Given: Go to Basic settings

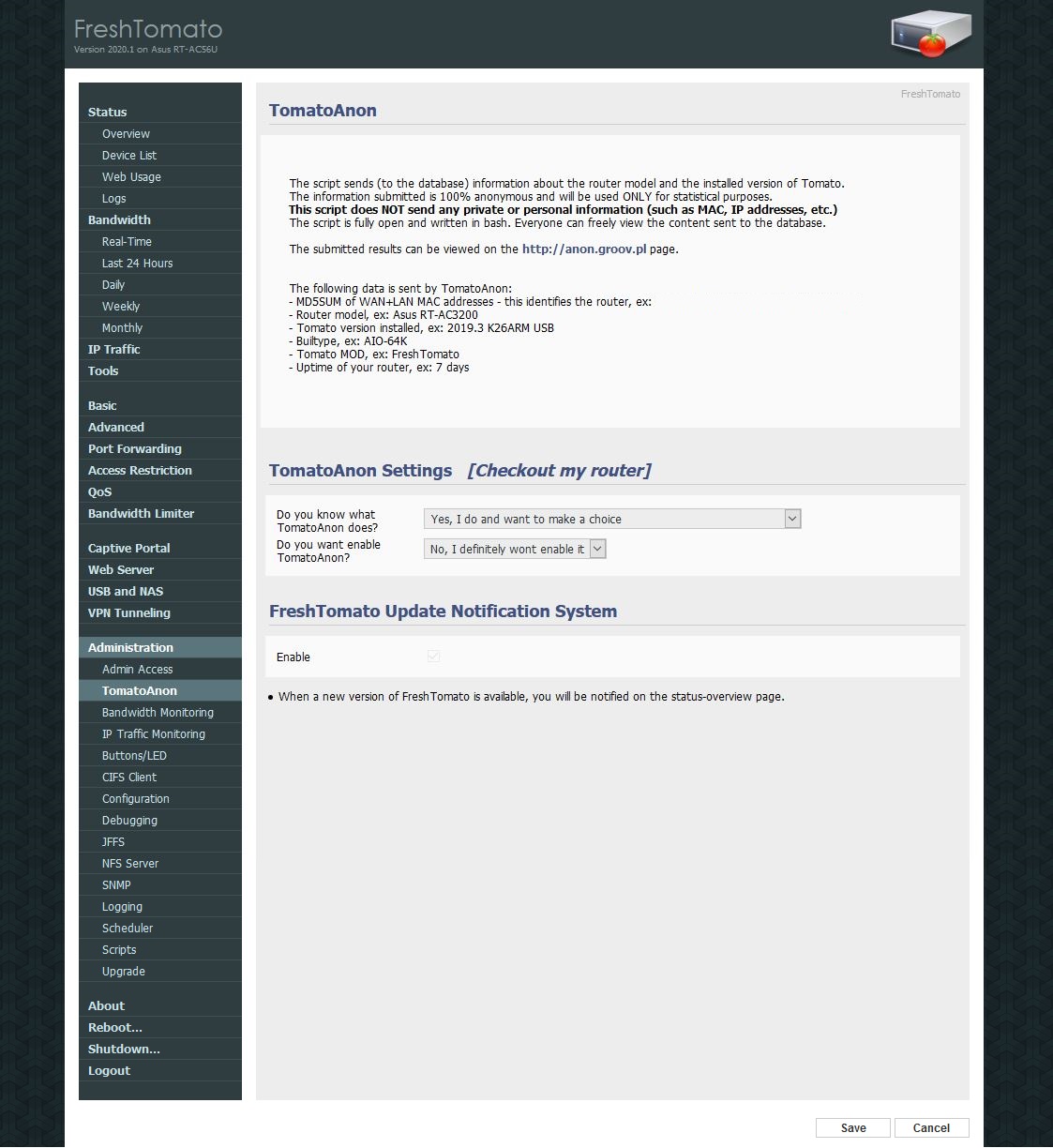Looking at the screenshot, I should pos(160,406).
